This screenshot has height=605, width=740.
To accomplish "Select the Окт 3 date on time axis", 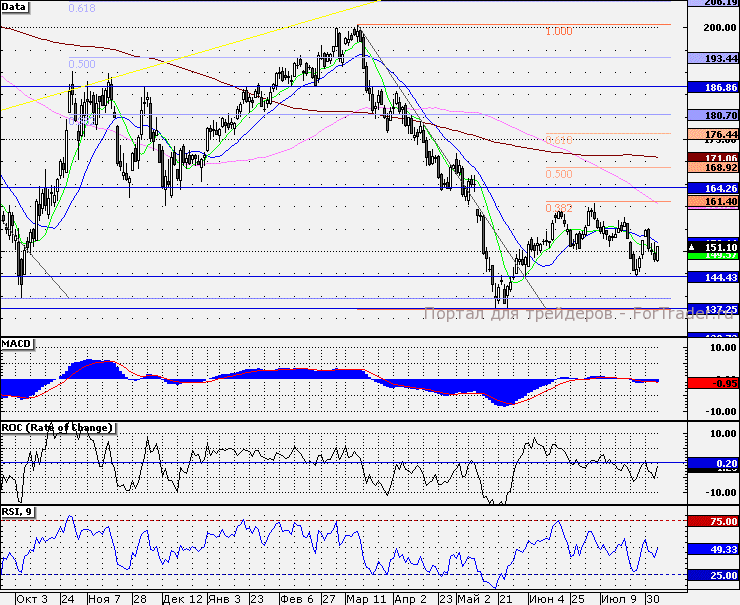I will click(x=33, y=598).
